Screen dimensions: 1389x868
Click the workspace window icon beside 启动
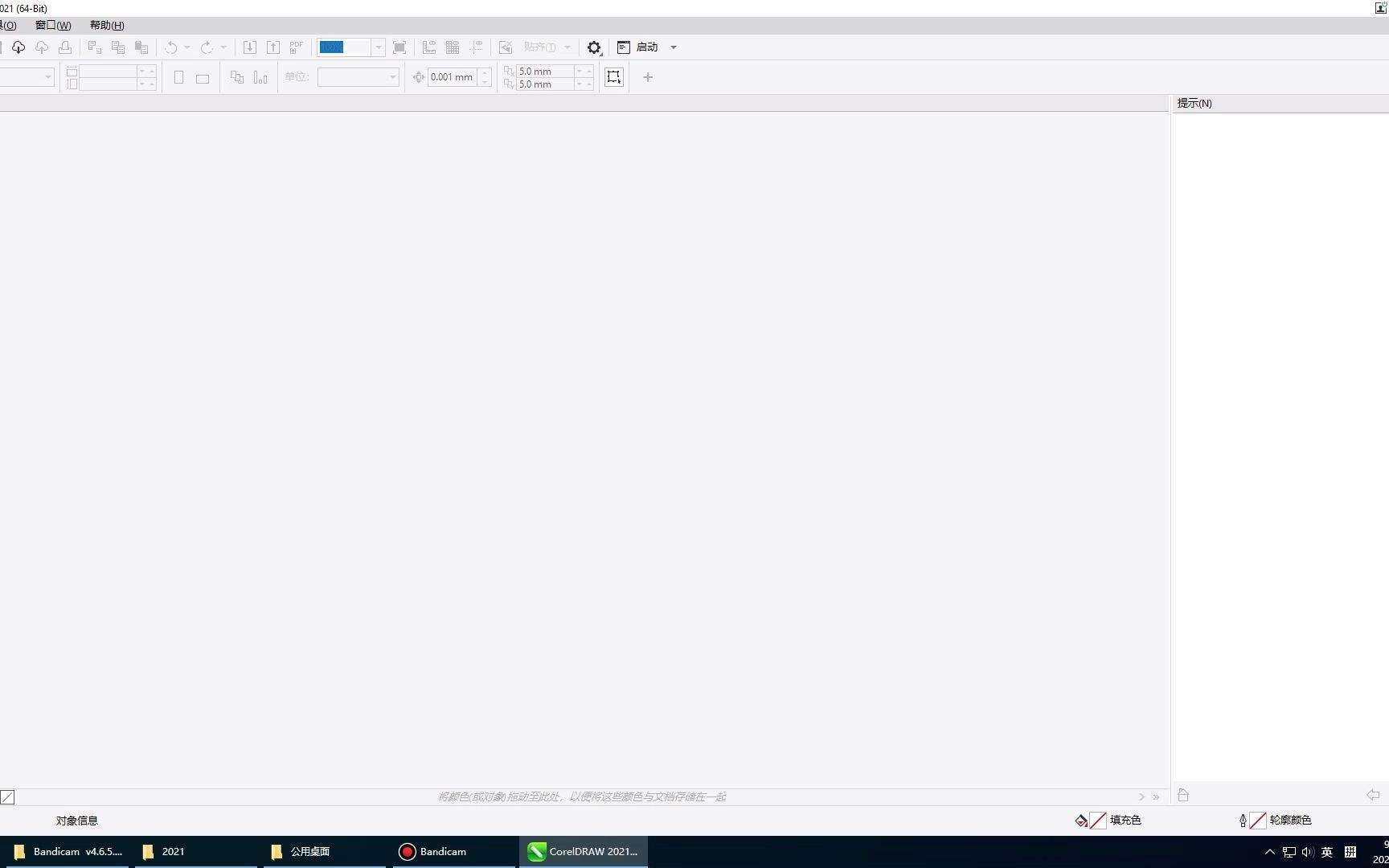pos(623,47)
